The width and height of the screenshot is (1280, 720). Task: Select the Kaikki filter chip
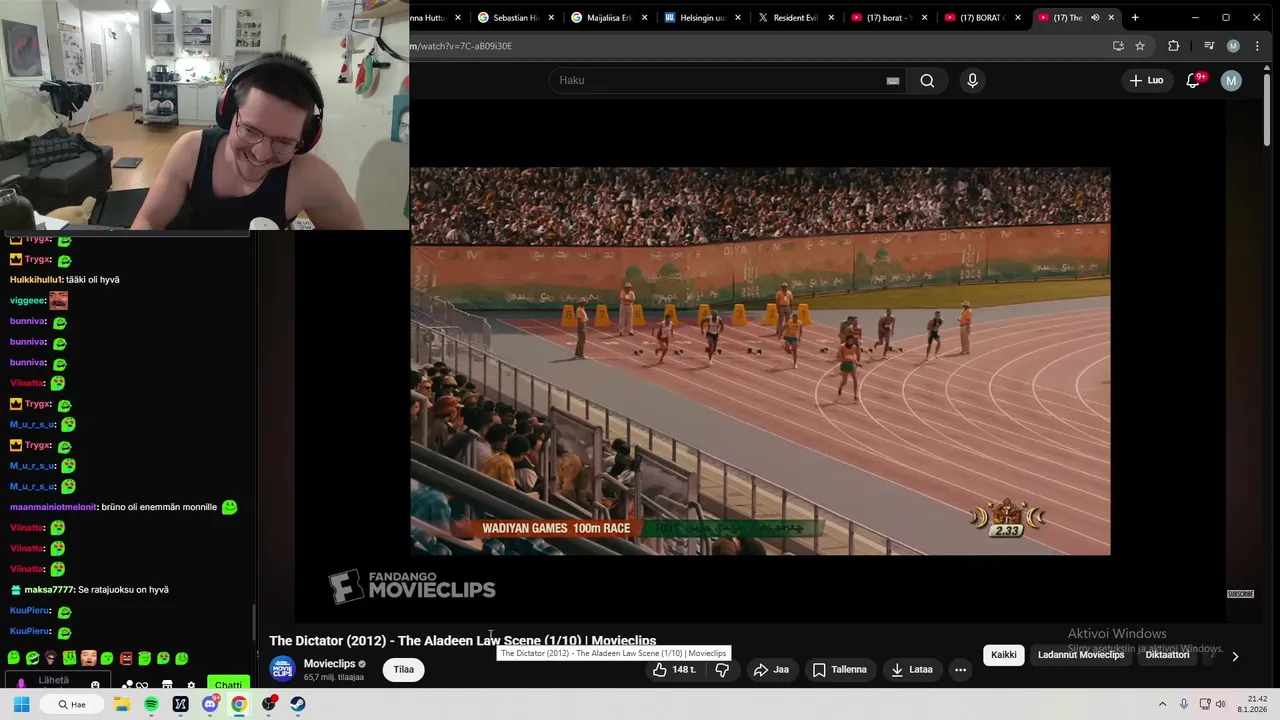(1003, 655)
